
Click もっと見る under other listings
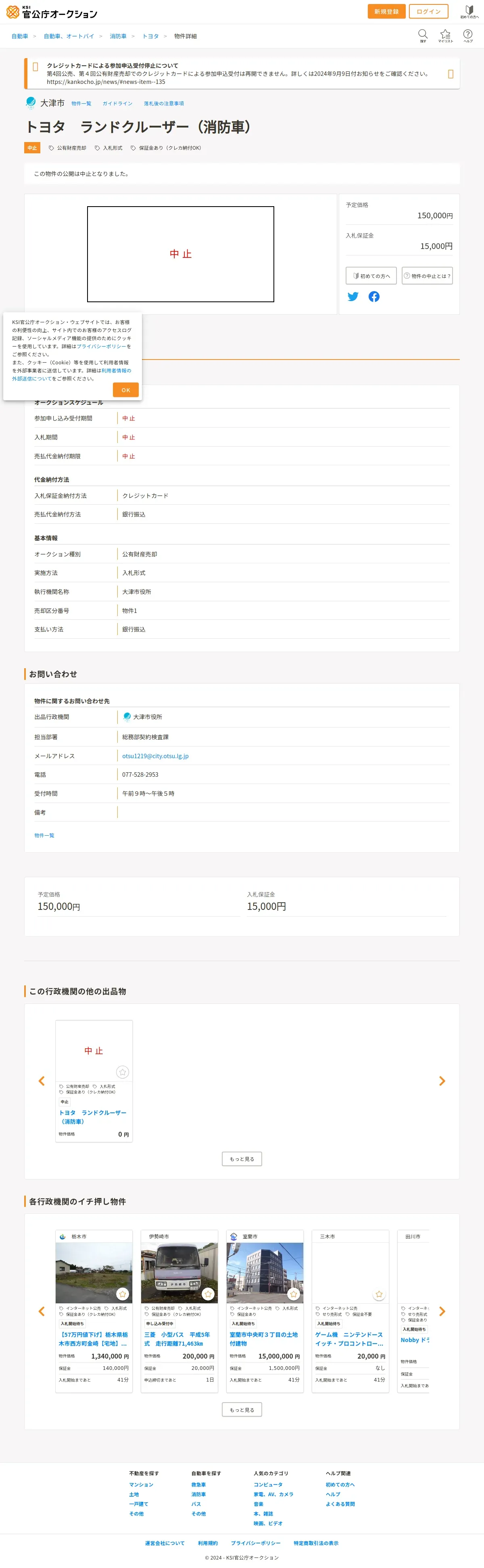[242, 1159]
